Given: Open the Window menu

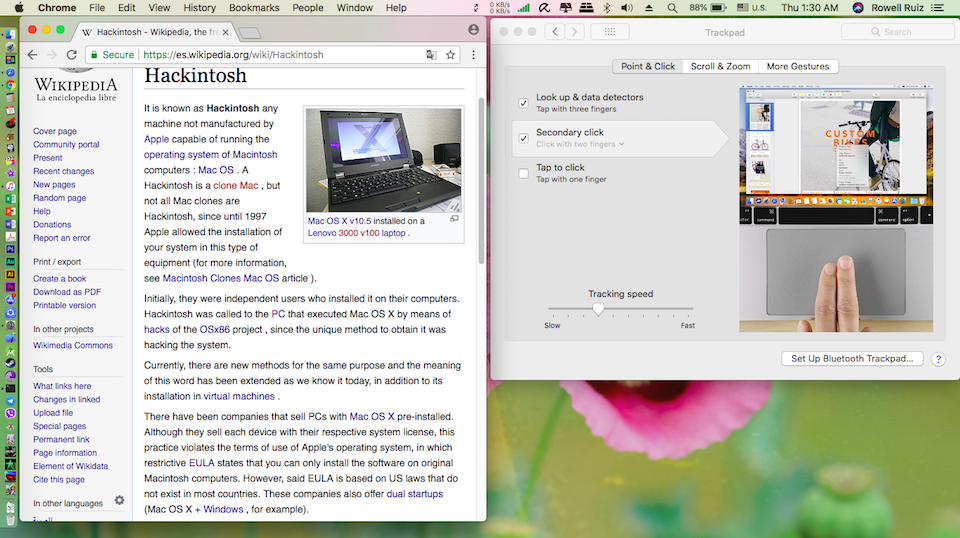Looking at the screenshot, I should (x=354, y=8).
